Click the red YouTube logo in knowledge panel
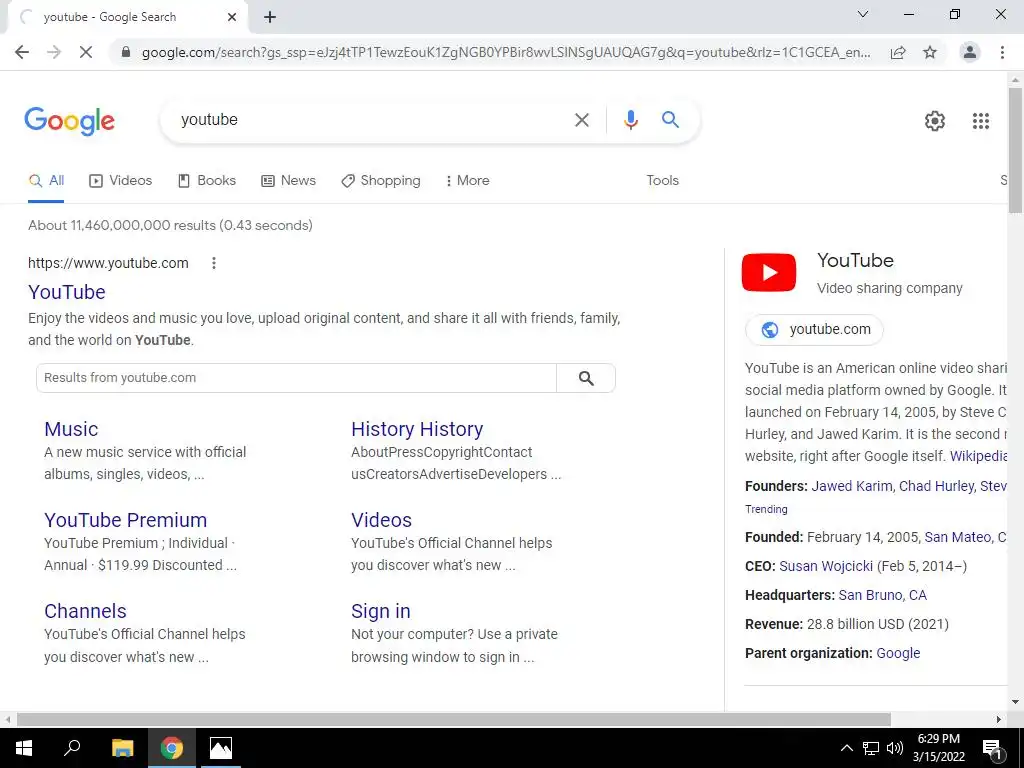Viewport: 1024px width, 768px height. [769, 272]
